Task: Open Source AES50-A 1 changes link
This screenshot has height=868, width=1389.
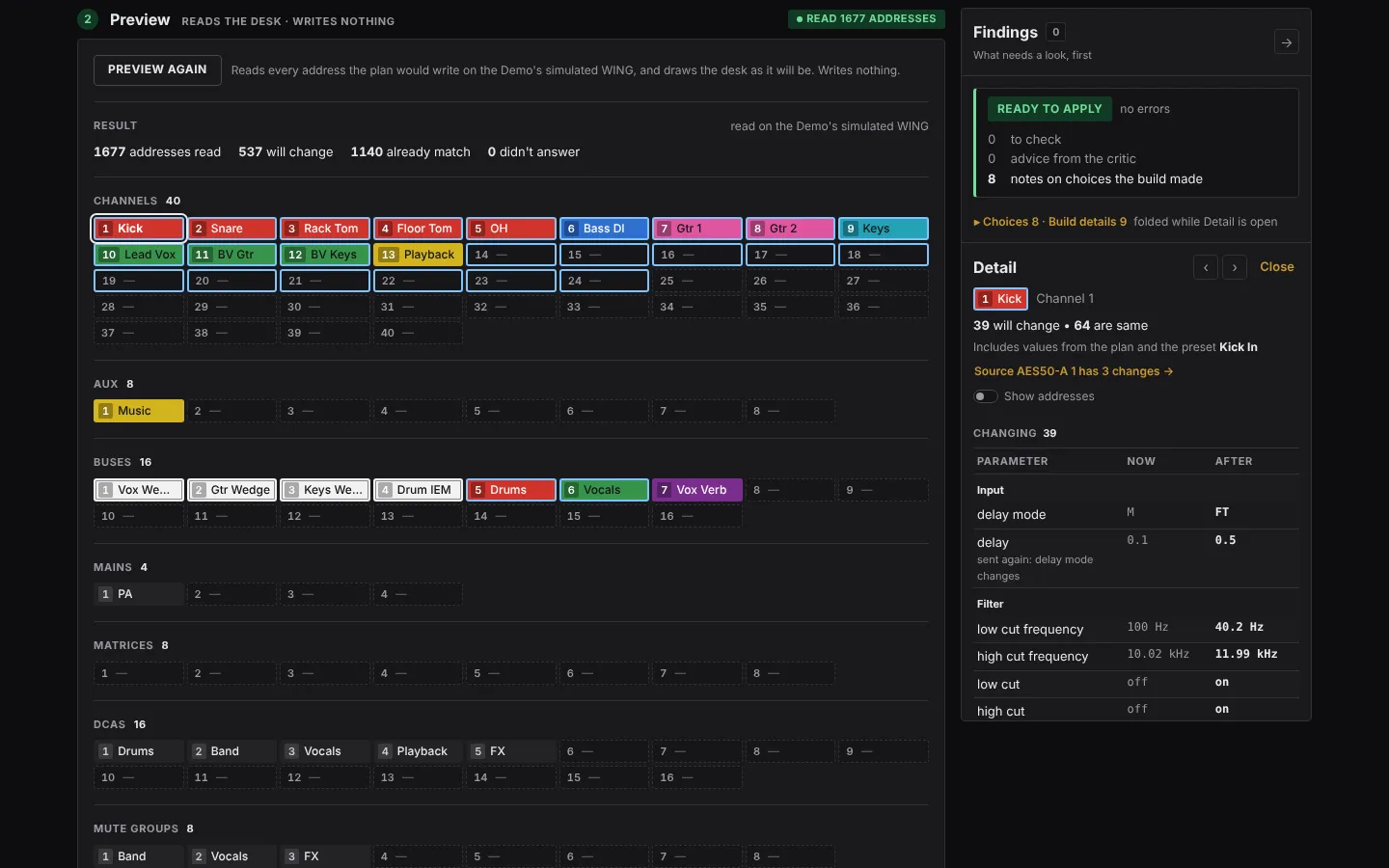Action: [1074, 371]
